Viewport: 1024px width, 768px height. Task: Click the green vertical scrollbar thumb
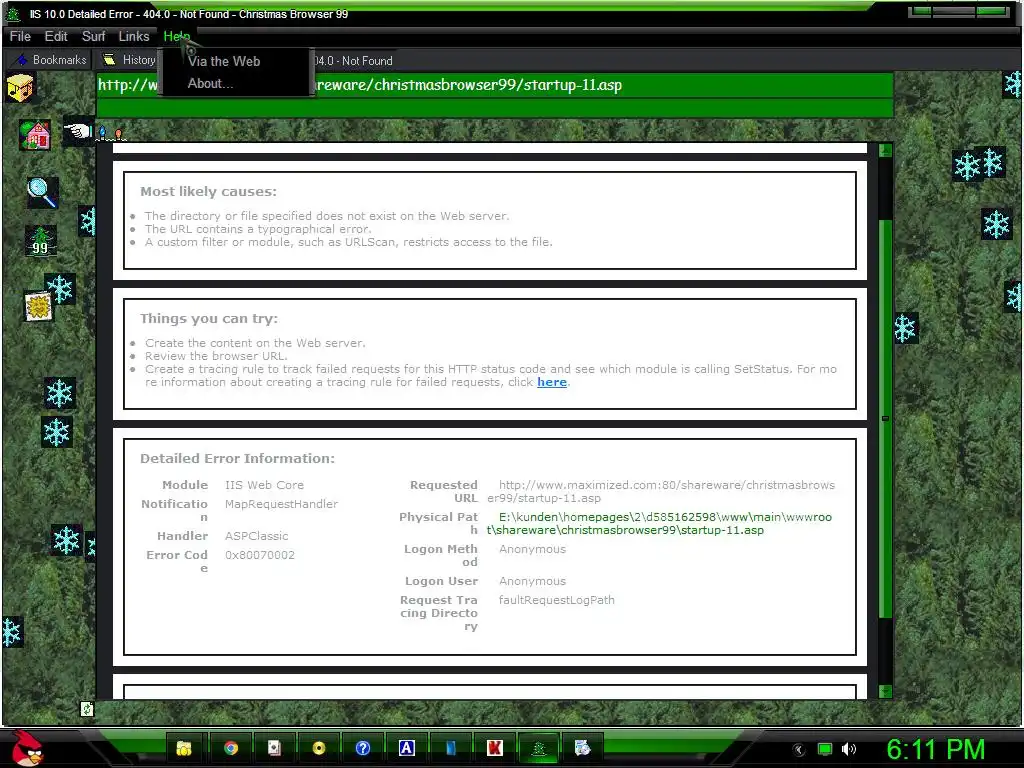(x=886, y=418)
